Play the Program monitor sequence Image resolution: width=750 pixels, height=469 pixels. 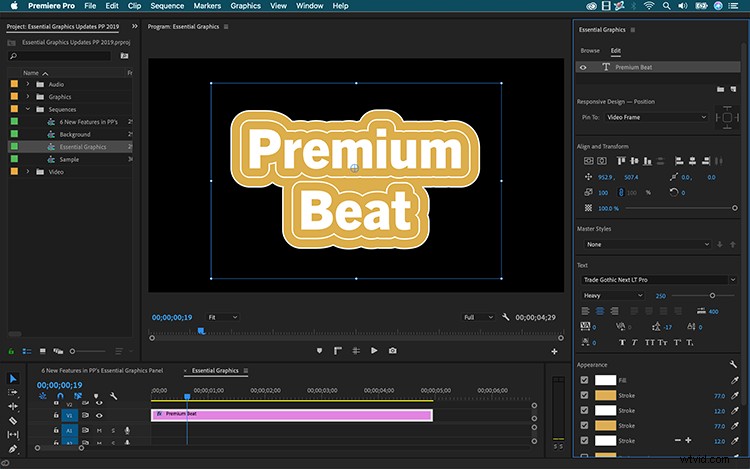click(x=374, y=351)
